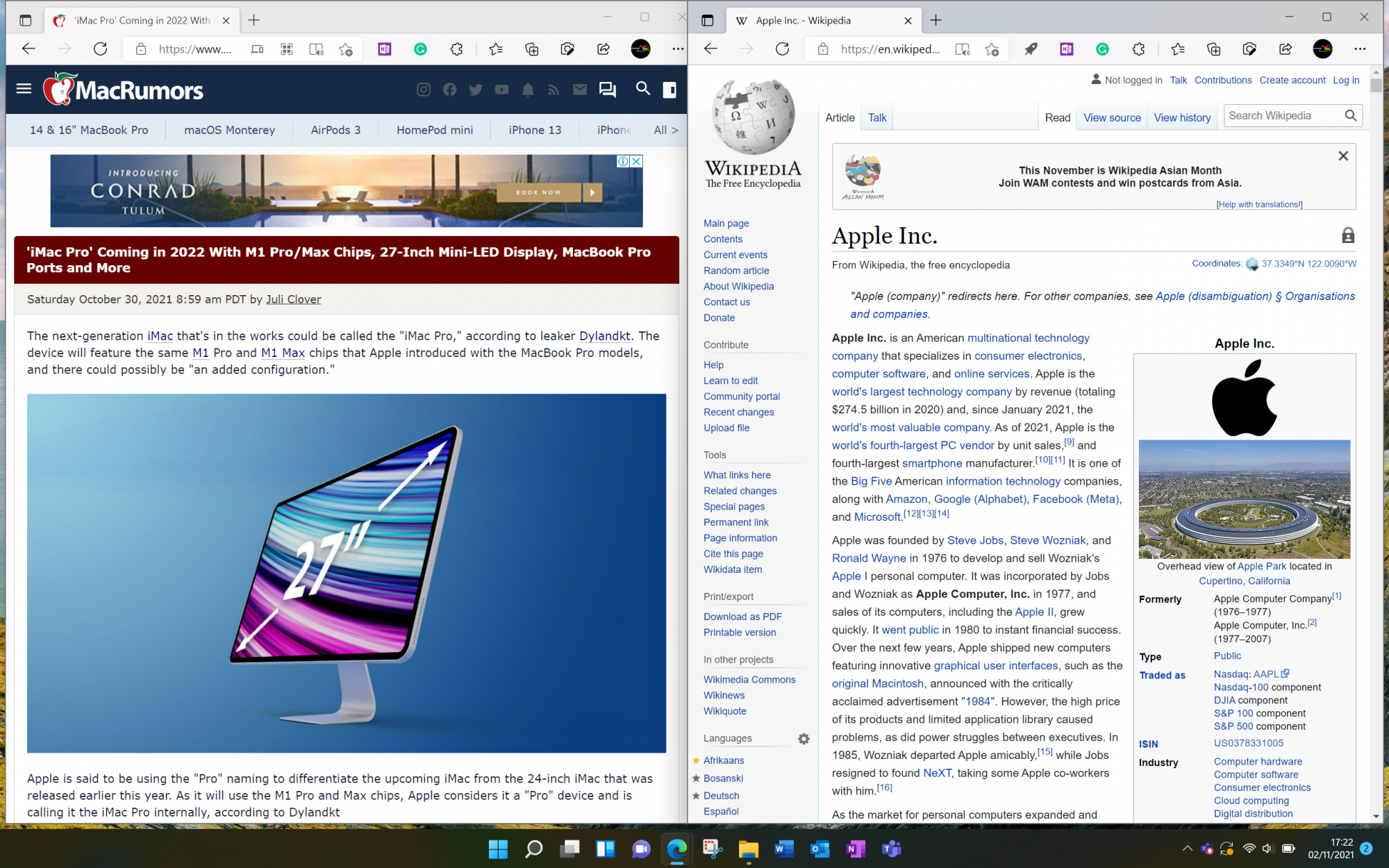Image resolution: width=1389 pixels, height=868 pixels.
Task: Click MacRumors Instagram icon
Action: (424, 90)
